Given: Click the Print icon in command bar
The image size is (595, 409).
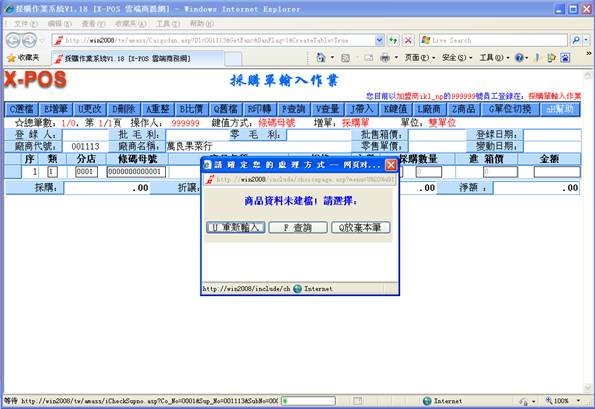Looking at the screenshot, I should tap(385, 58).
